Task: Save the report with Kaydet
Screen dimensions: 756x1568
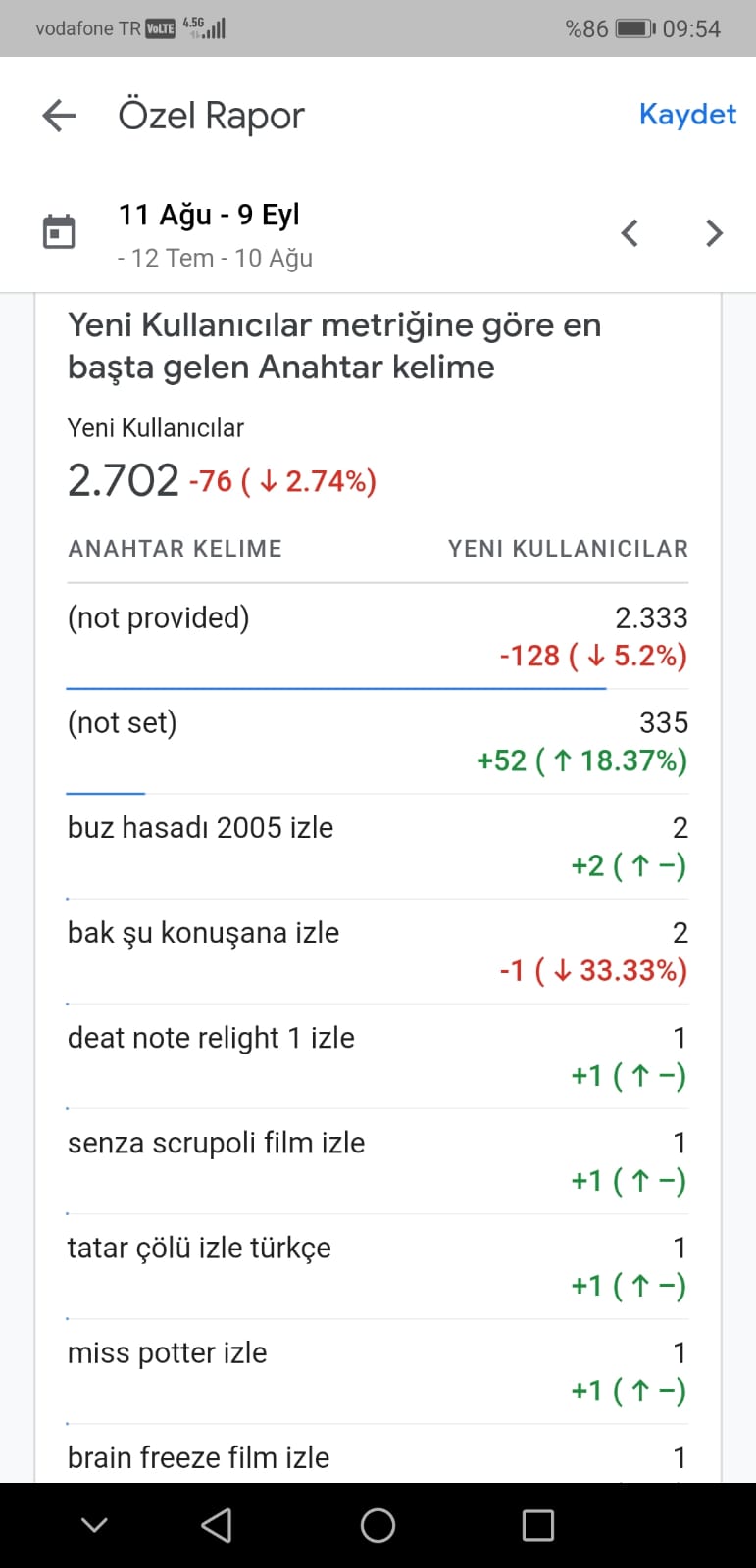Action: (x=687, y=114)
